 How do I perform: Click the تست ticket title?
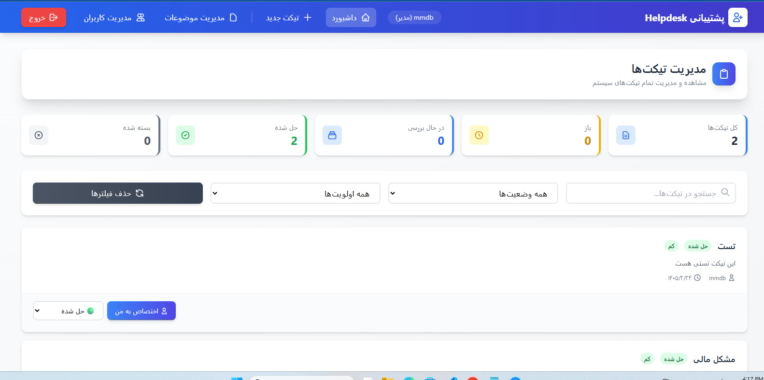click(x=726, y=247)
